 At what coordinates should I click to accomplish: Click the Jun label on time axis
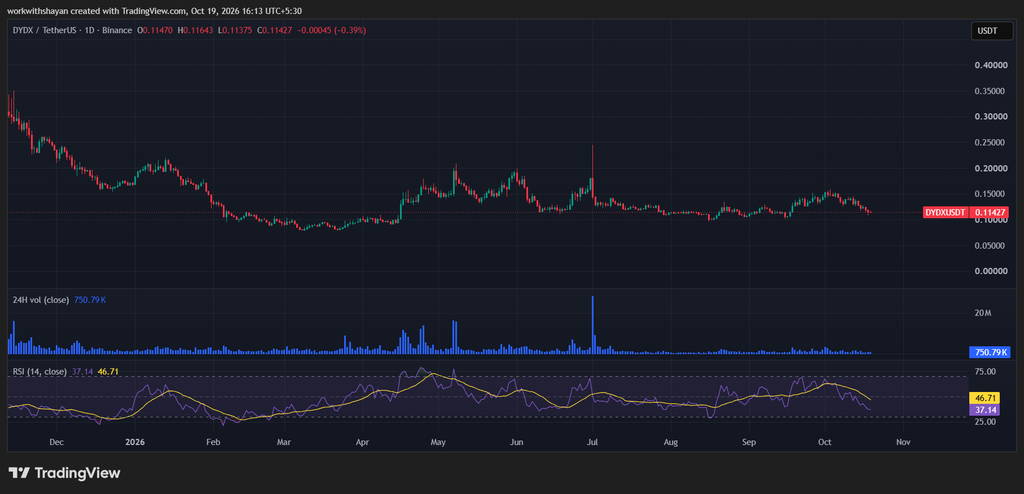[517, 442]
